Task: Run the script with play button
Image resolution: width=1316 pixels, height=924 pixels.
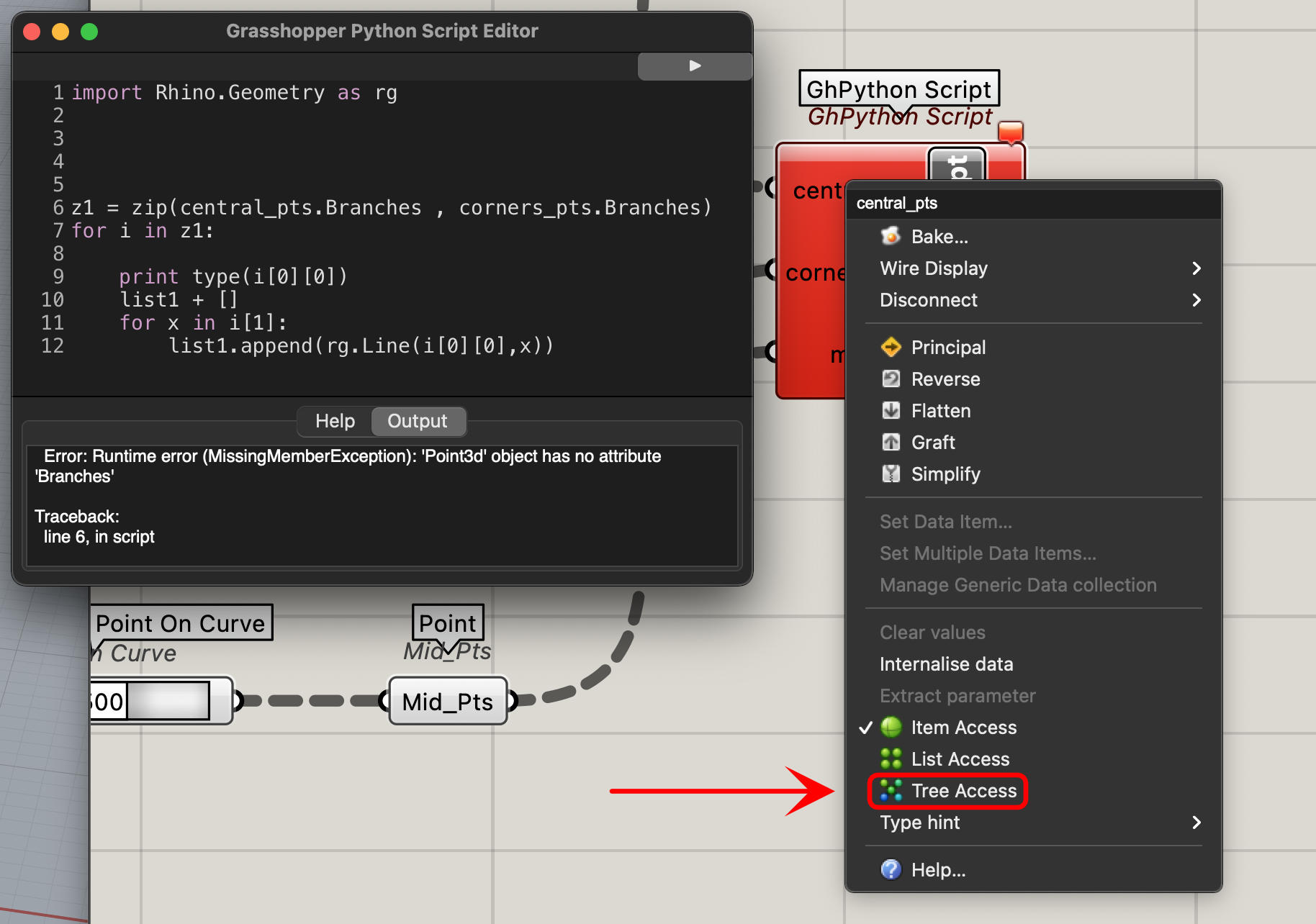Action: click(x=695, y=65)
